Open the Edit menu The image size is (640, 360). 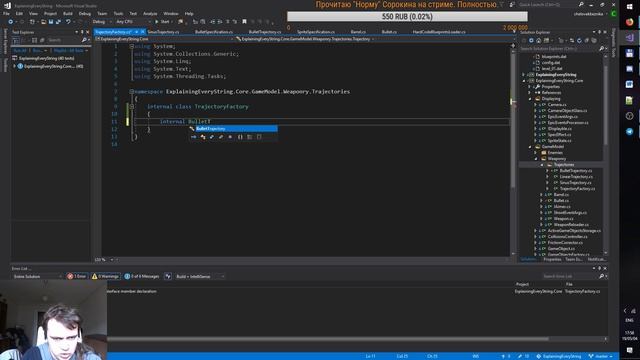19,13
